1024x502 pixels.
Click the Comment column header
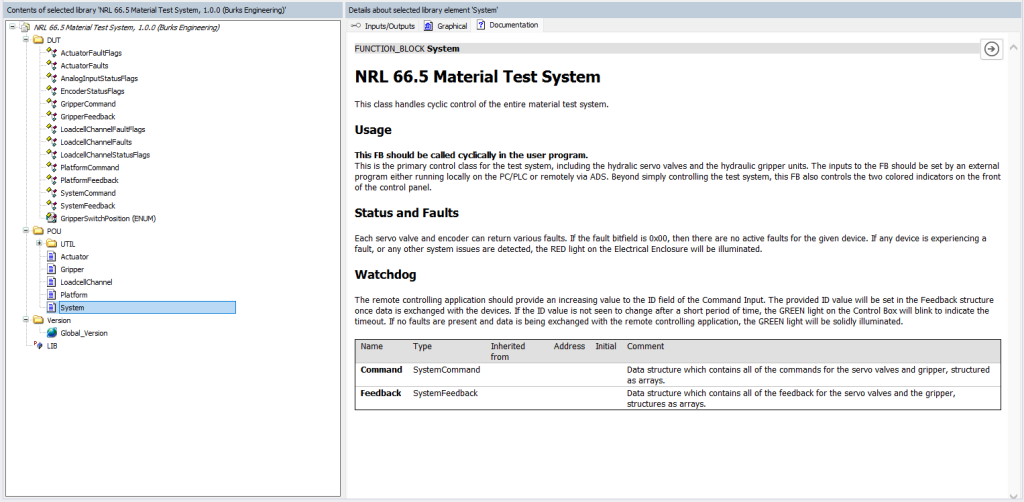(645, 346)
